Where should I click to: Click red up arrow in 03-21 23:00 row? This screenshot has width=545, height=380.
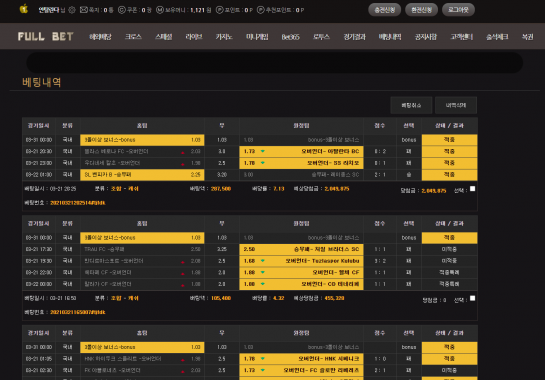coord(183,164)
